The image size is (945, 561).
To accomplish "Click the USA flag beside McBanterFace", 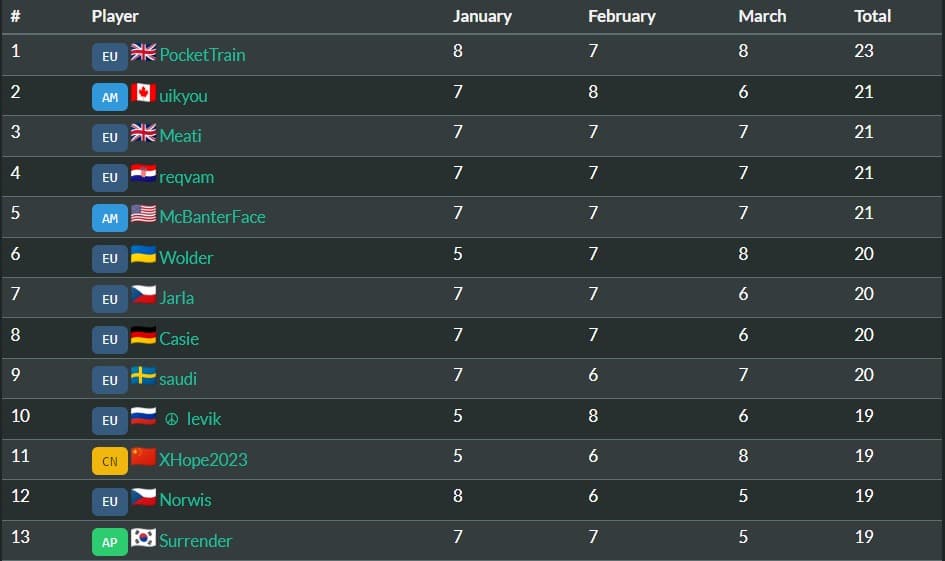I will coord(143,214).
